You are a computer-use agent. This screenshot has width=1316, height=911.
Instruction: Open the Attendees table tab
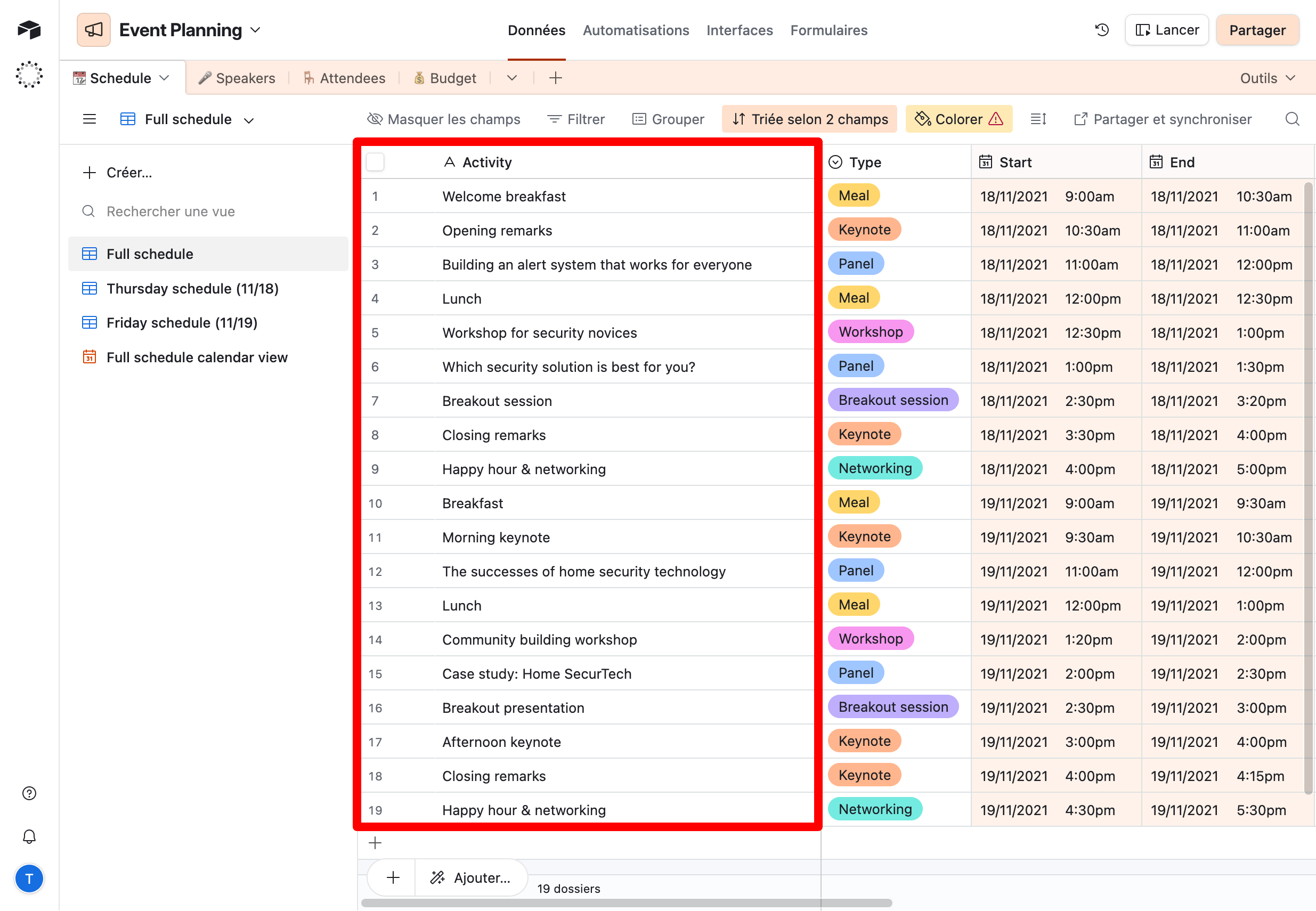pos(344,78)
